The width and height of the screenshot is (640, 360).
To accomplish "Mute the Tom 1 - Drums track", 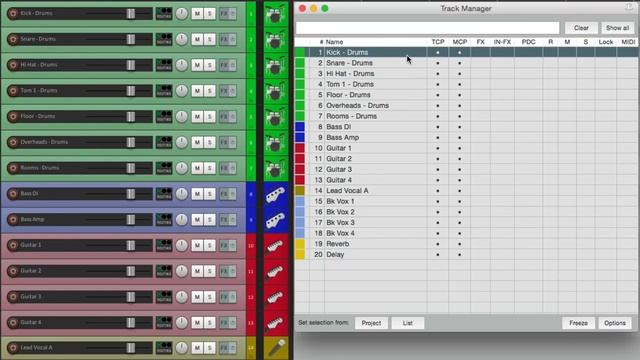I will (x=197, y=91).
